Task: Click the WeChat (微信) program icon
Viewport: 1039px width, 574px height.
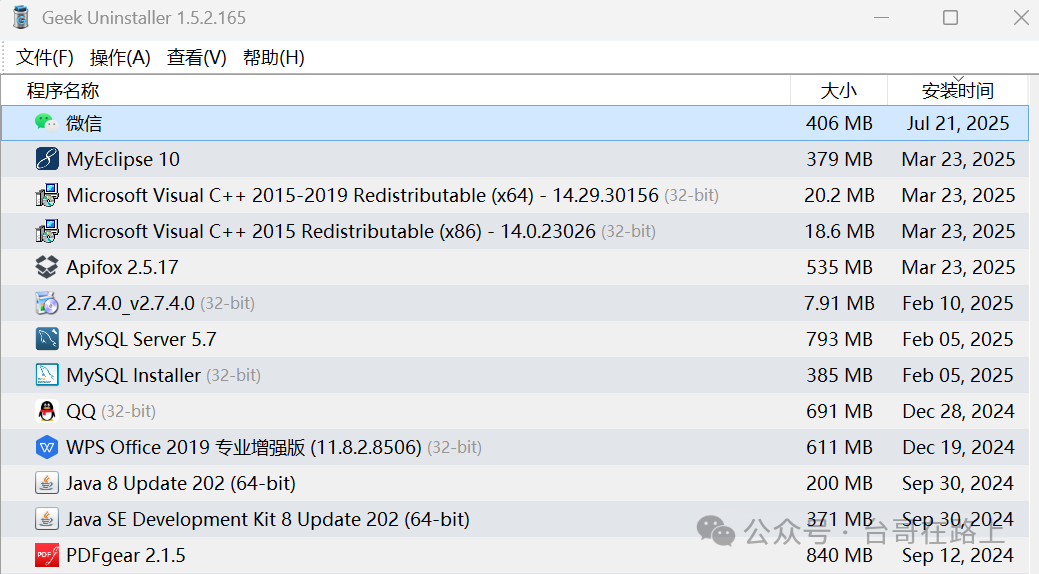Action: tap(46, 123)
